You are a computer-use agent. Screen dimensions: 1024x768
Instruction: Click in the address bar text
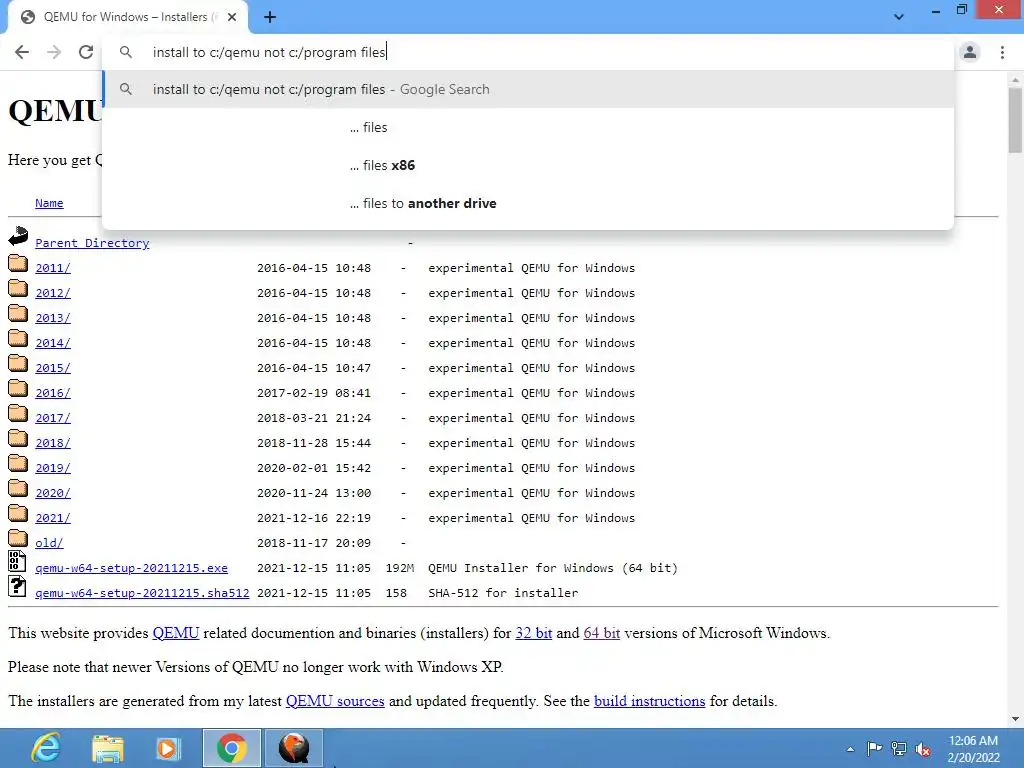click(269, 52)
